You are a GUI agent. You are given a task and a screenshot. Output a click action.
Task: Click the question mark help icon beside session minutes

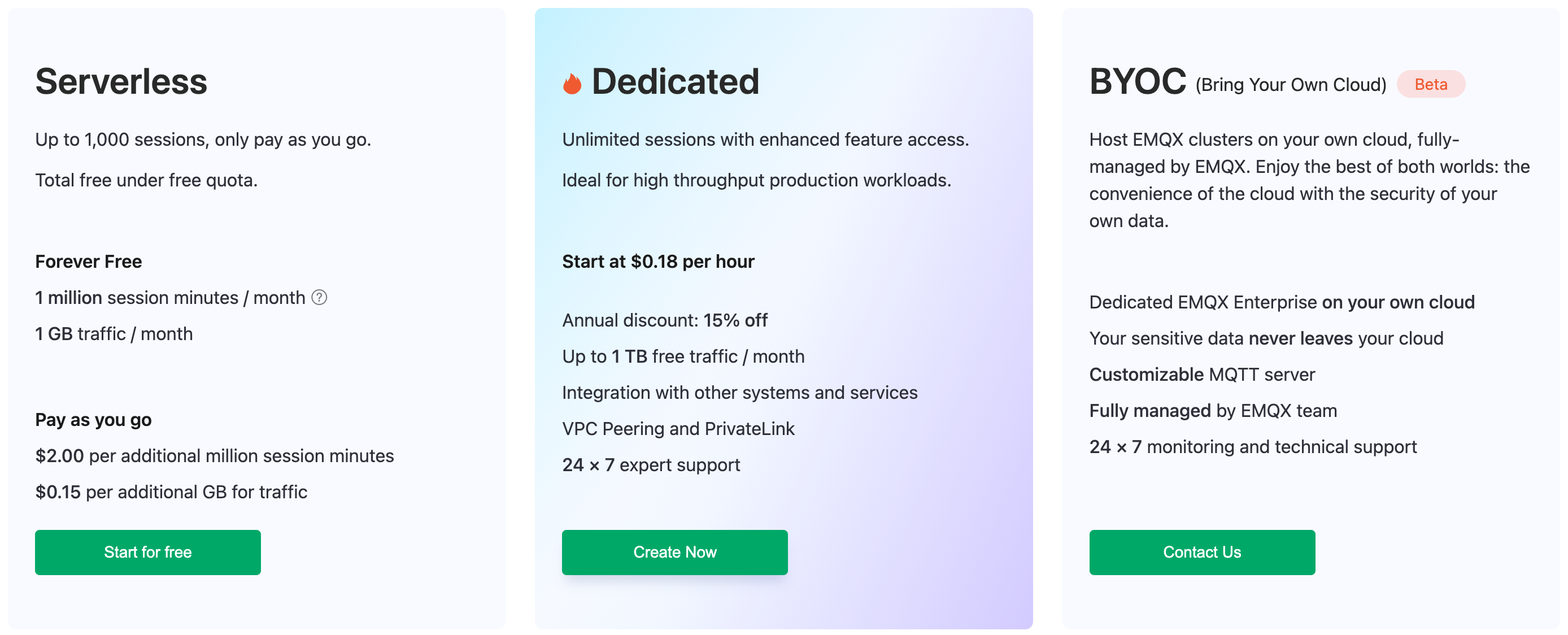click(319, 297)
